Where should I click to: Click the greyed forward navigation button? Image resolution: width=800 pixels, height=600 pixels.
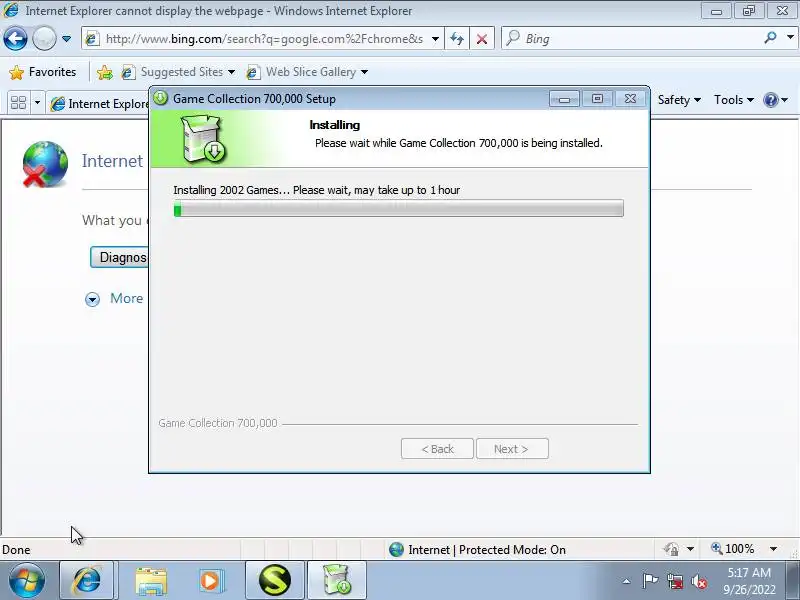coord(44,38)
